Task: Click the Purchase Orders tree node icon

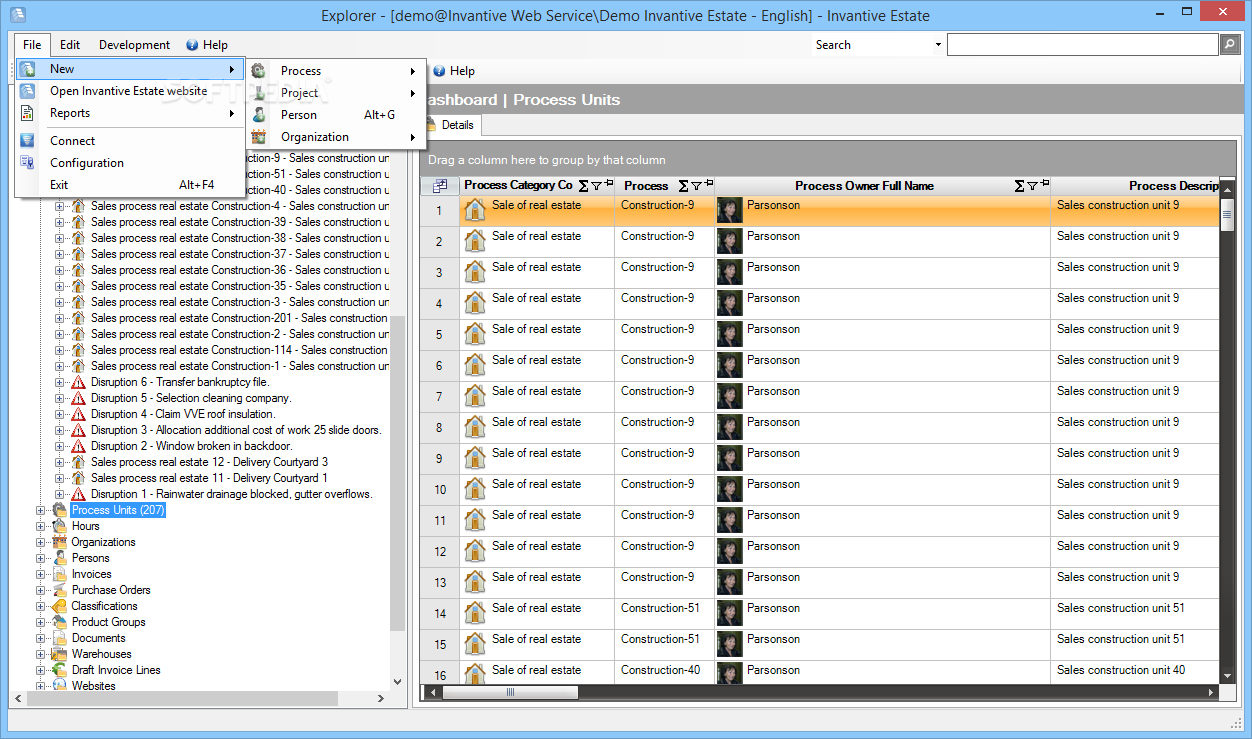Action: point(59,590)
